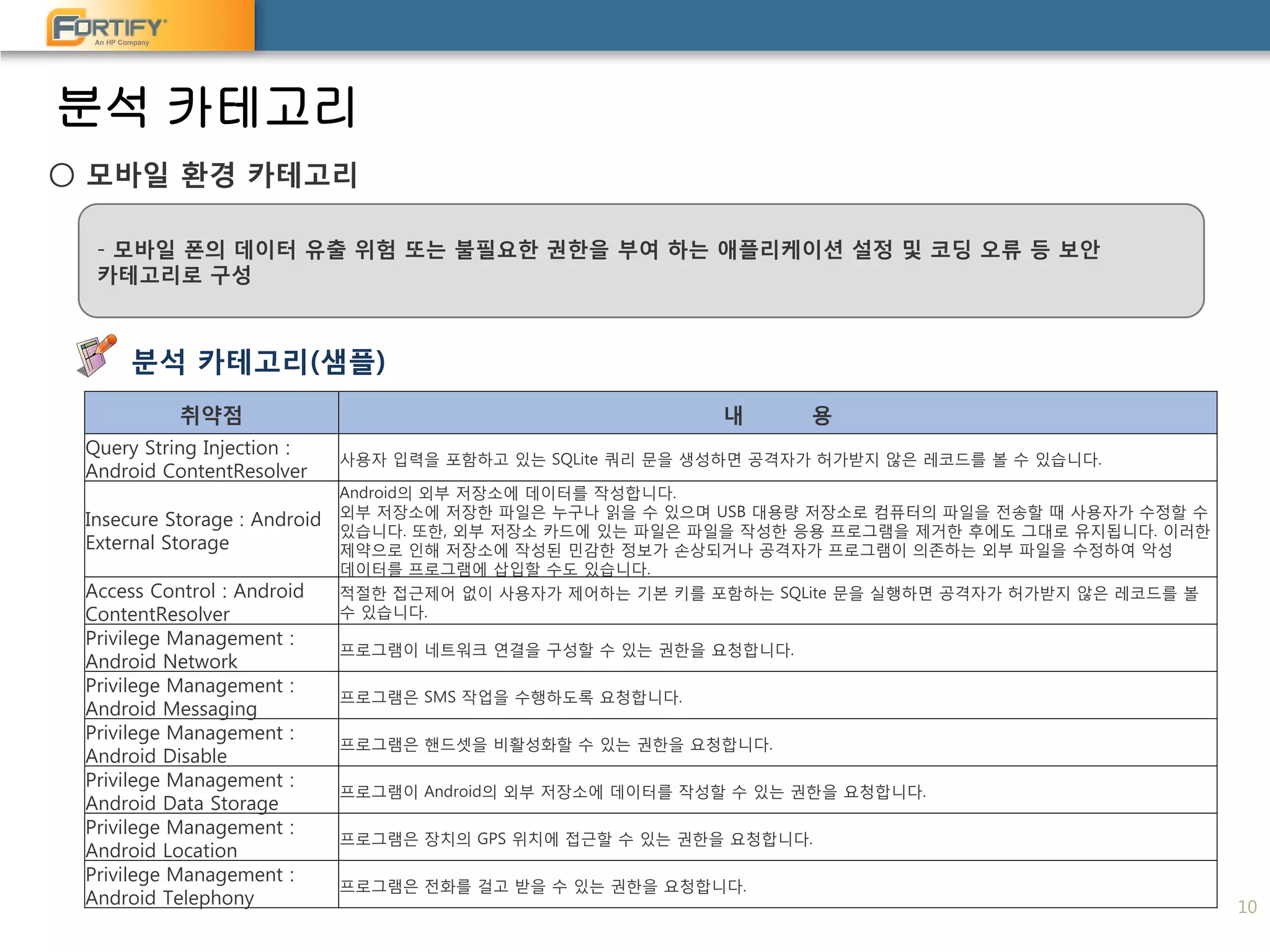Select the heading 모바일 환경 카테고리
This screenshot has height=952, width=1270.
[222, 174]
